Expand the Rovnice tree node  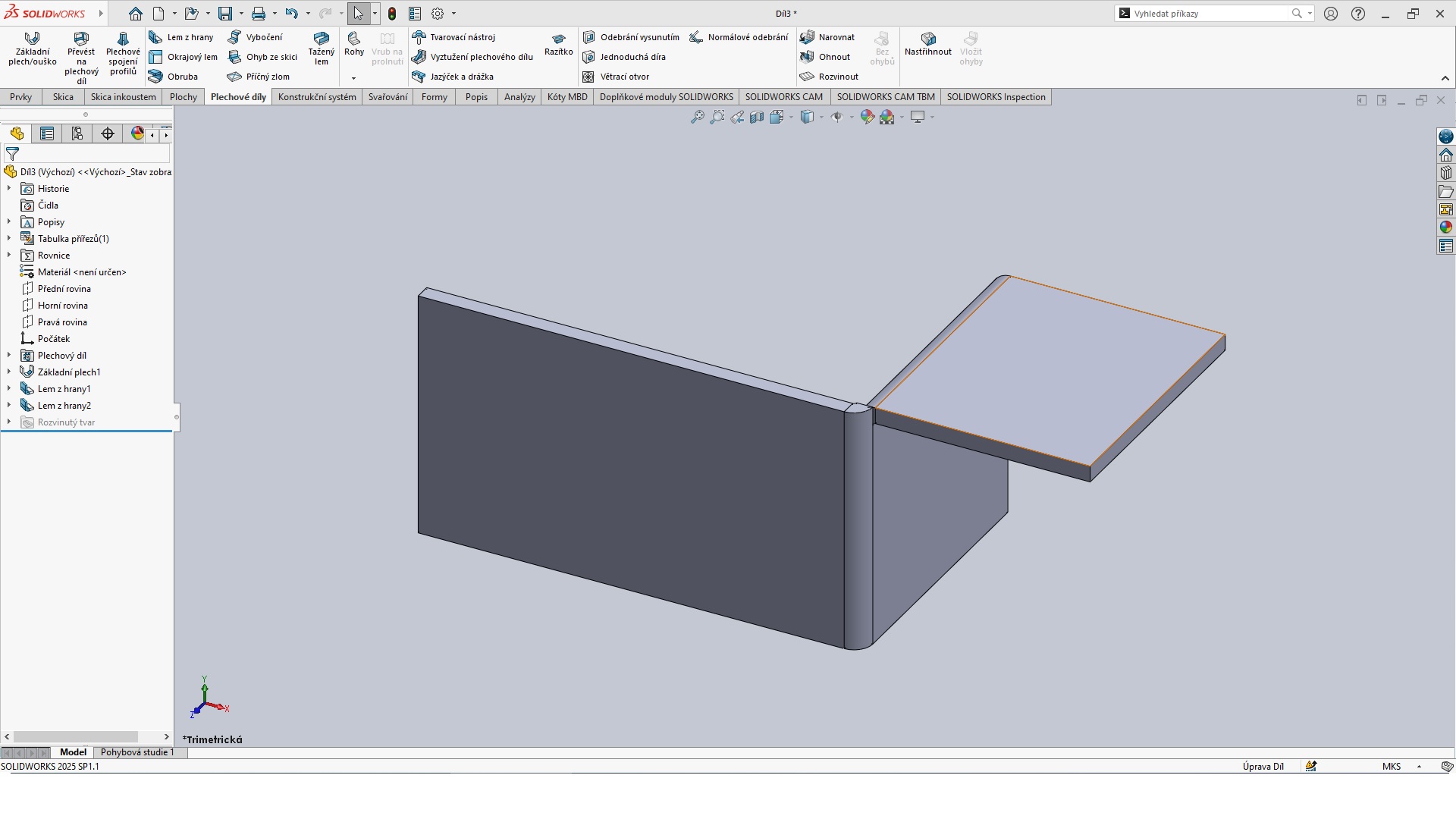tap(9, 256)
